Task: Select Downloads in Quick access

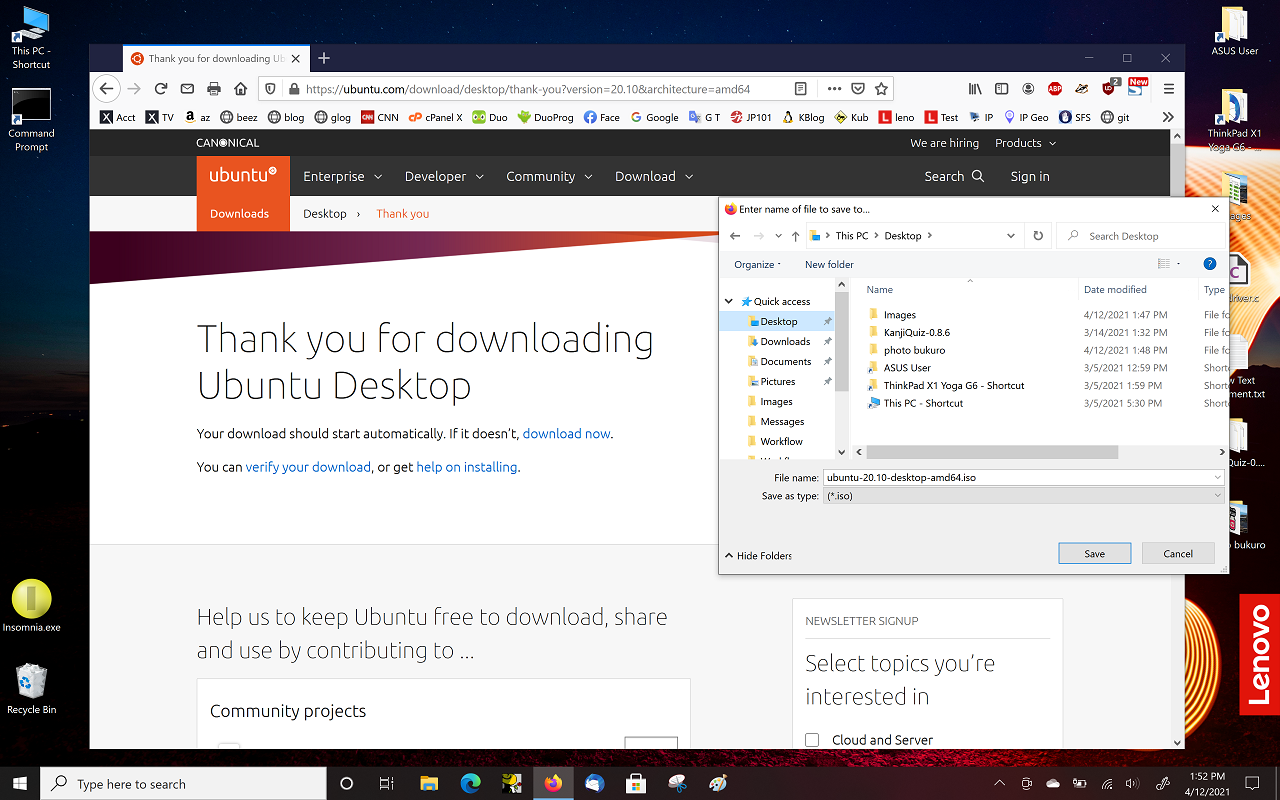Action: [785, 341]
